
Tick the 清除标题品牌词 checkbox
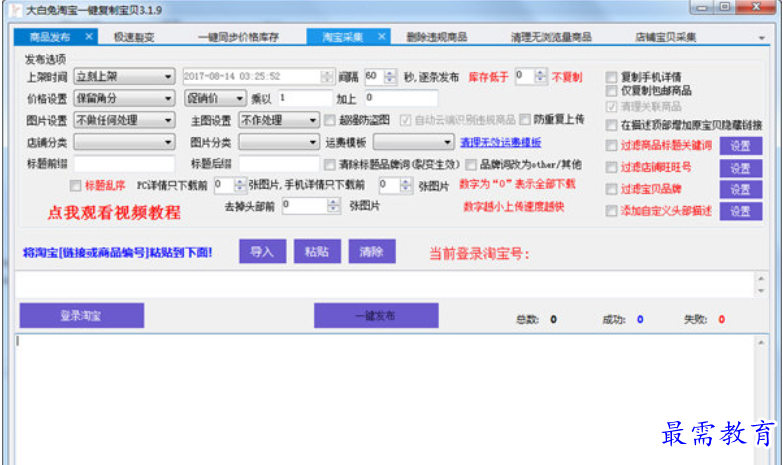click(330, 164)
